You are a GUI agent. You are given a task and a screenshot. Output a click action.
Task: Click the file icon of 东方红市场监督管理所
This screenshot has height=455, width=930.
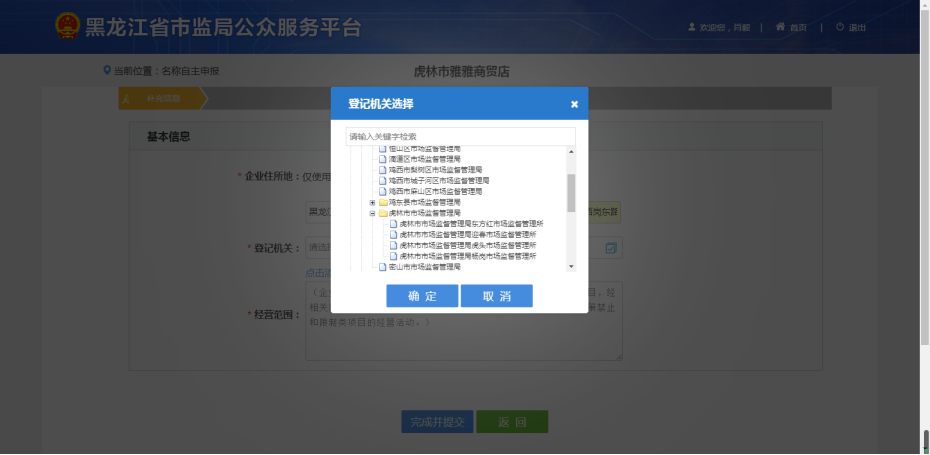pyautogui.click(x=394, y=224)
